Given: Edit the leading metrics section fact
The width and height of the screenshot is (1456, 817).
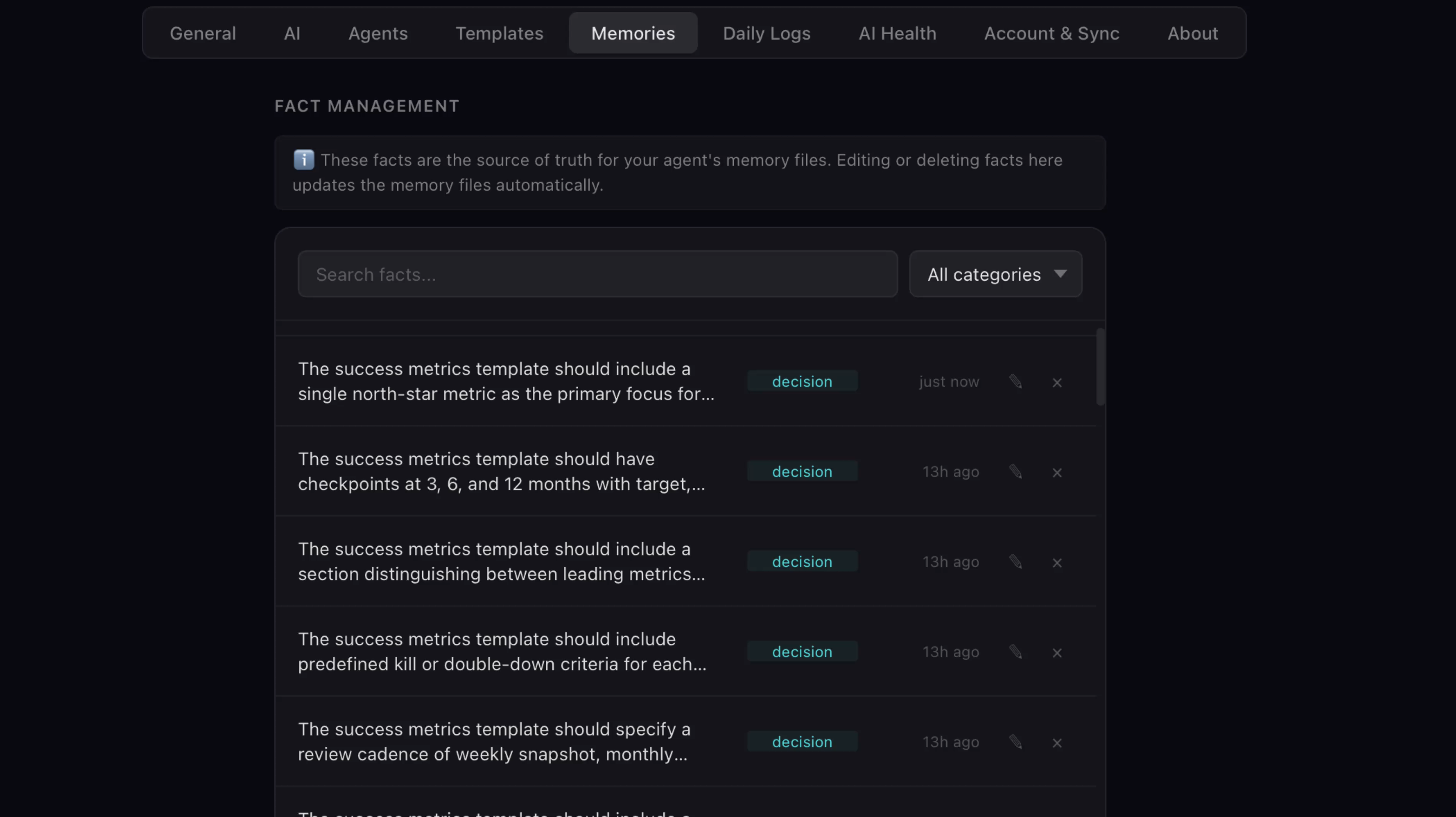Looking at the screenshot, I should tap(1016, 562).
